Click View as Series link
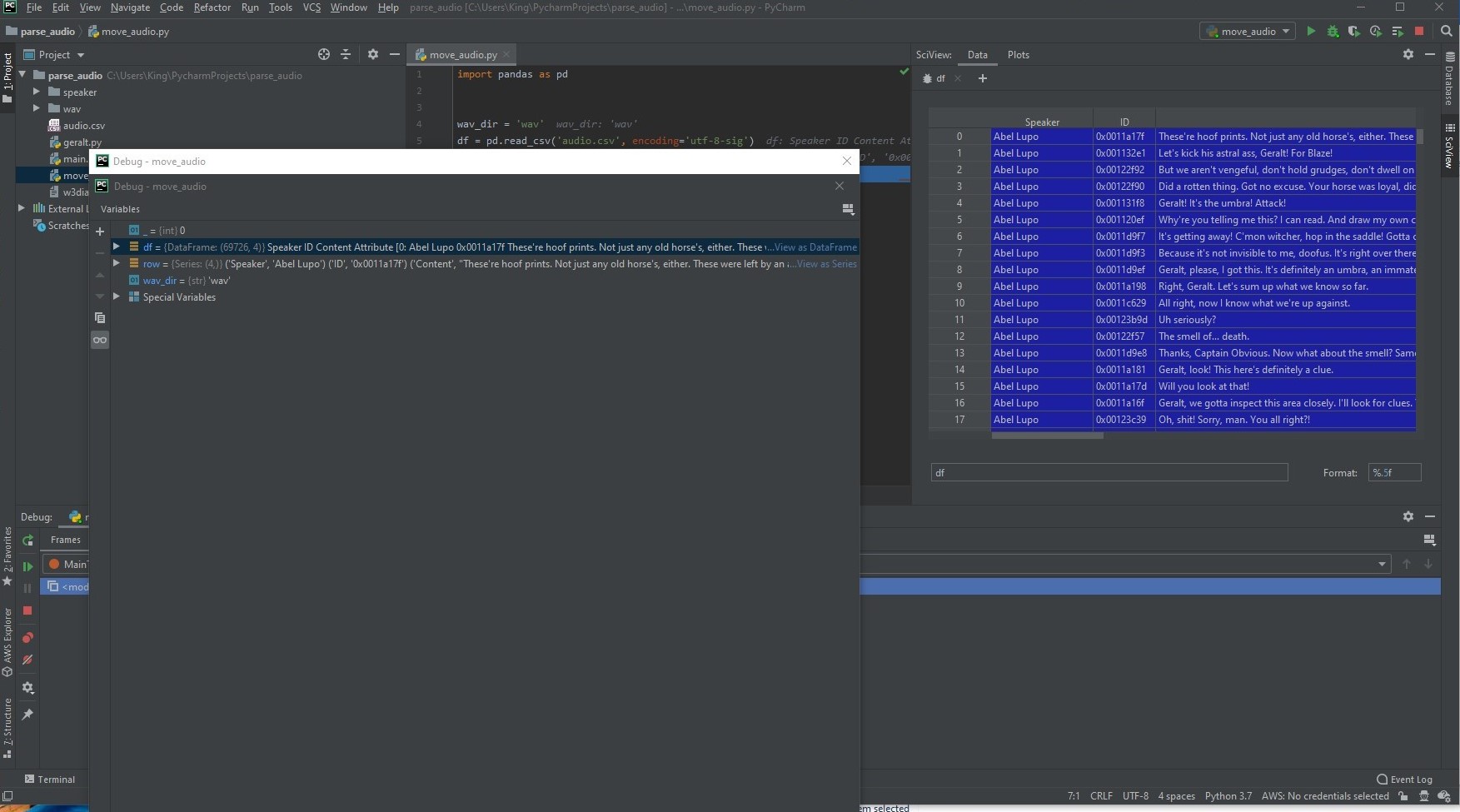Image resolution: width=1460 pixels, height=812 pixels. tap(826, 264)
